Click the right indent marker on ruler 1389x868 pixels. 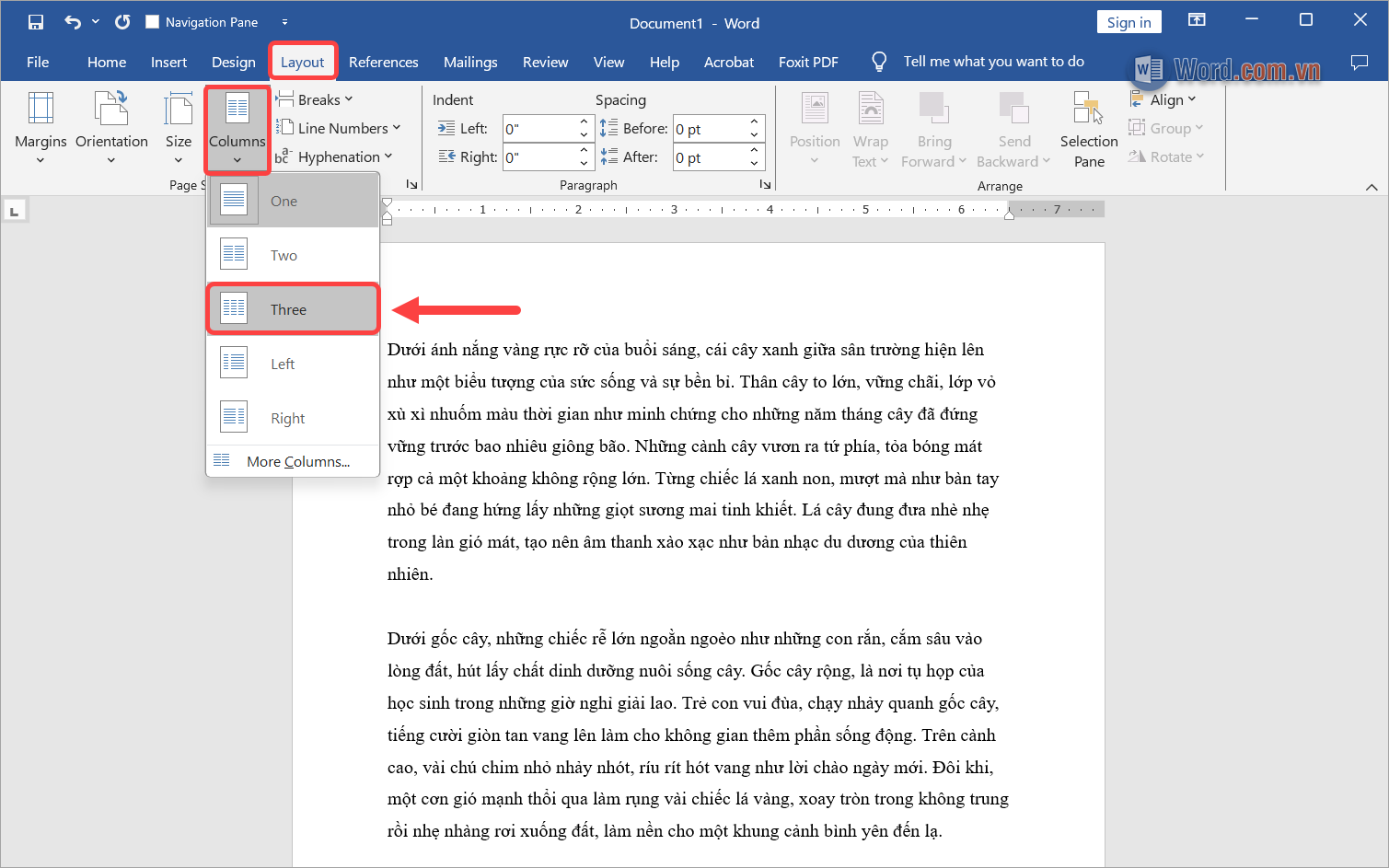[x=1010, y=214]
